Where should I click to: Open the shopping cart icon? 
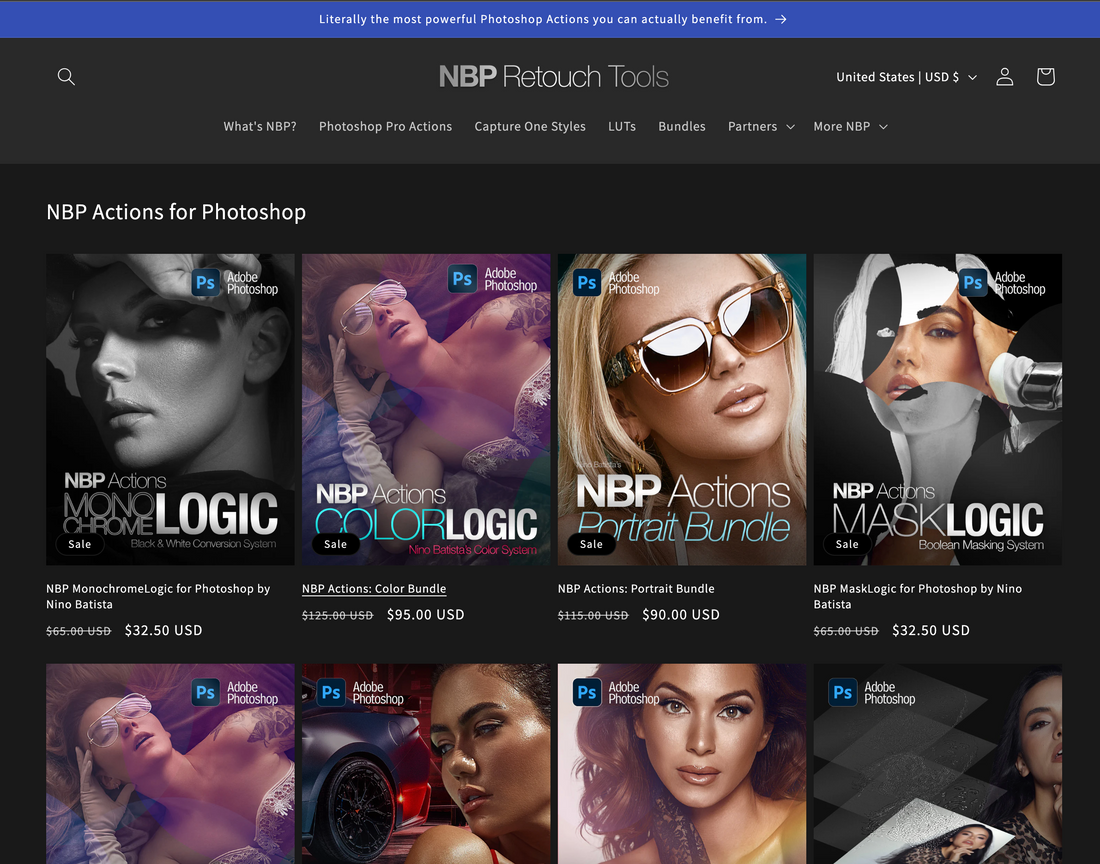click(x=1045, y=76)
